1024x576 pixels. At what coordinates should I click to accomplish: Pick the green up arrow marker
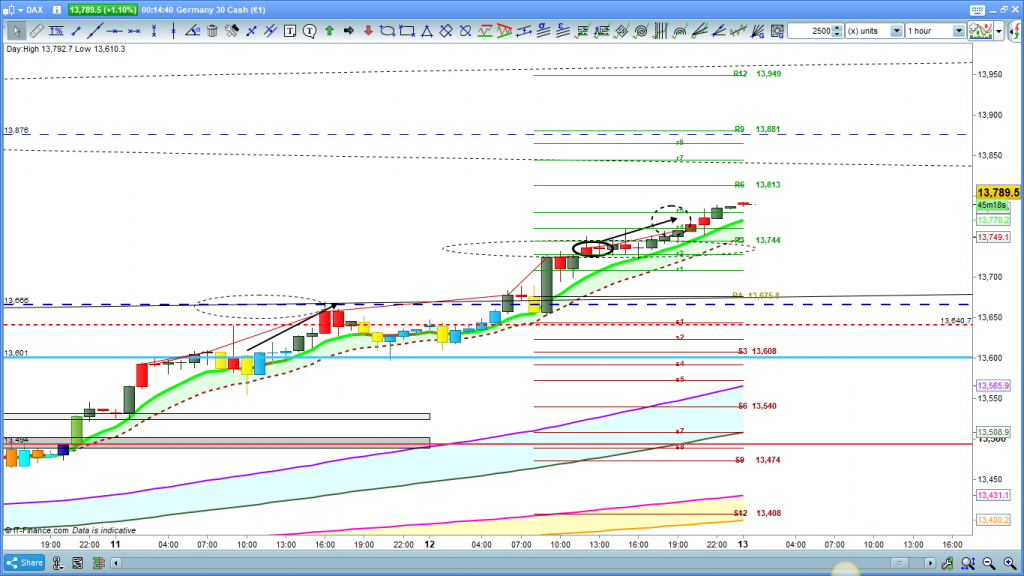[329, 31]
